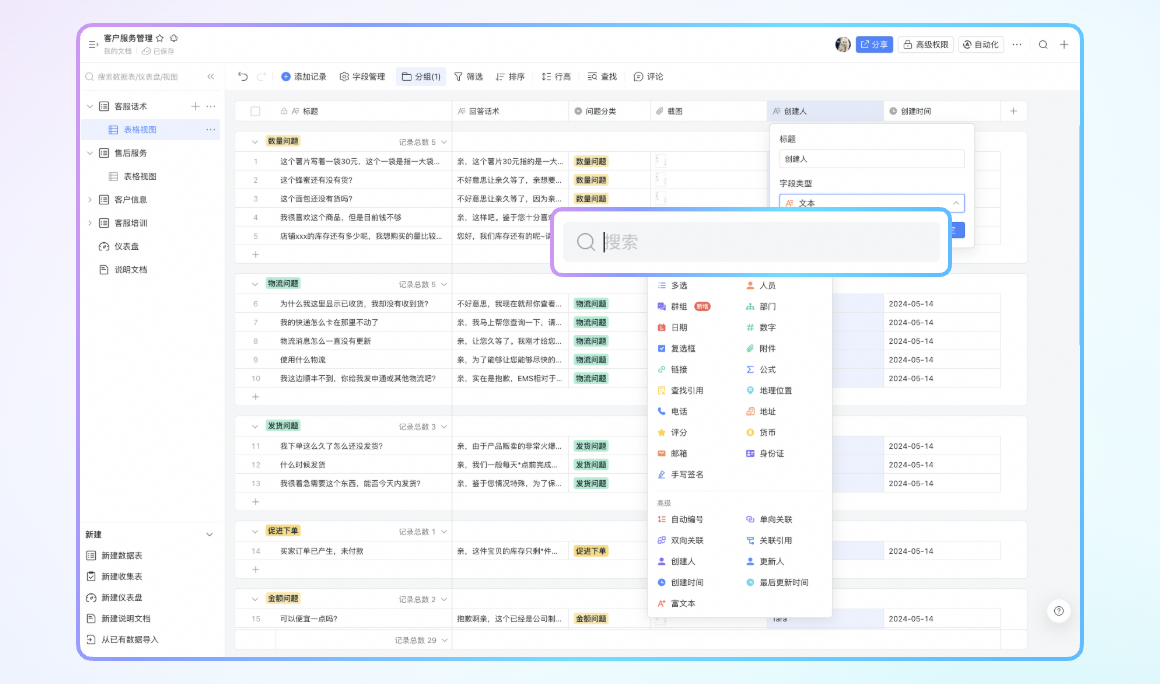Screen dimensions: 1160x684
Task: Open 仪表盘 in the sidebar
Action: [119, 246]
